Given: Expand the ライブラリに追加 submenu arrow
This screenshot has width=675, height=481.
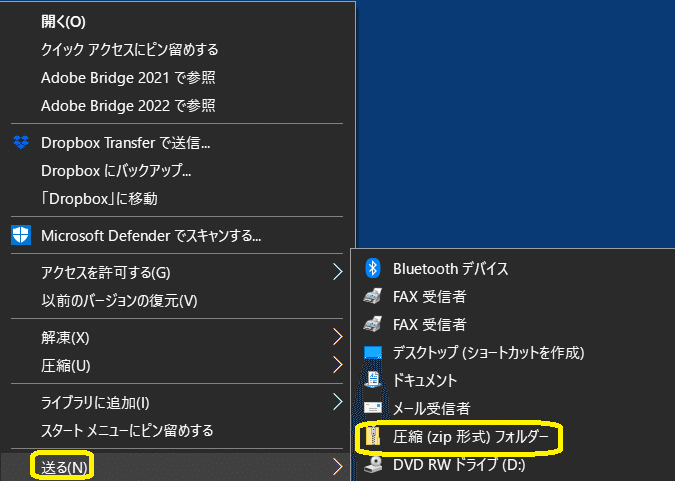Looking at the screenshot, I should click(x=338, y=402).
